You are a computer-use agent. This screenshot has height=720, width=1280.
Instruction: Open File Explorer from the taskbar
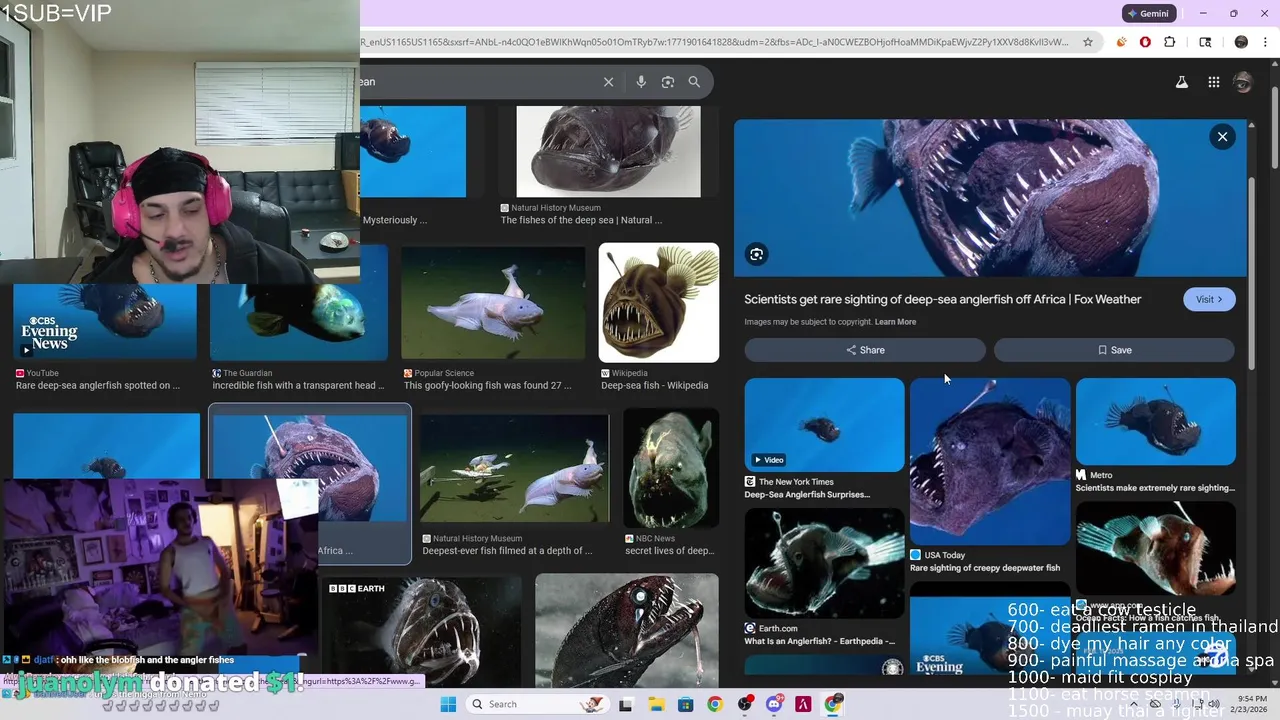656,704
